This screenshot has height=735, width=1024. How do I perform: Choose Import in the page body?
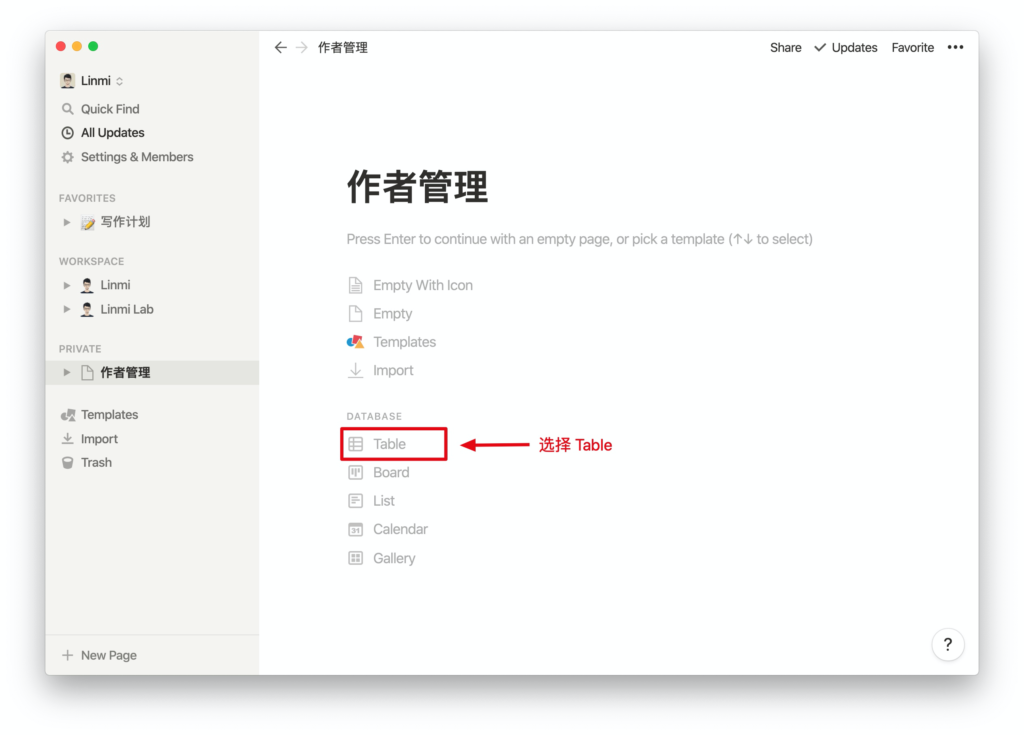click(x=393, y=370)
